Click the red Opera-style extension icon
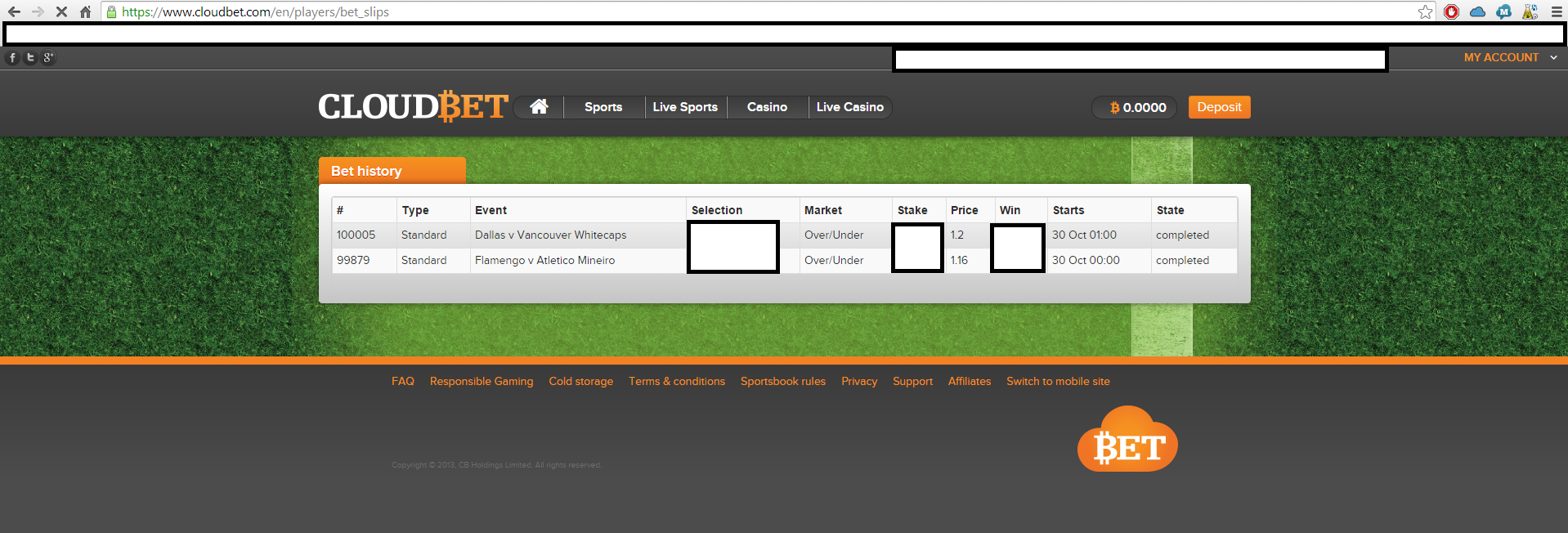Screen dimensions: 1568x533 1451,11
